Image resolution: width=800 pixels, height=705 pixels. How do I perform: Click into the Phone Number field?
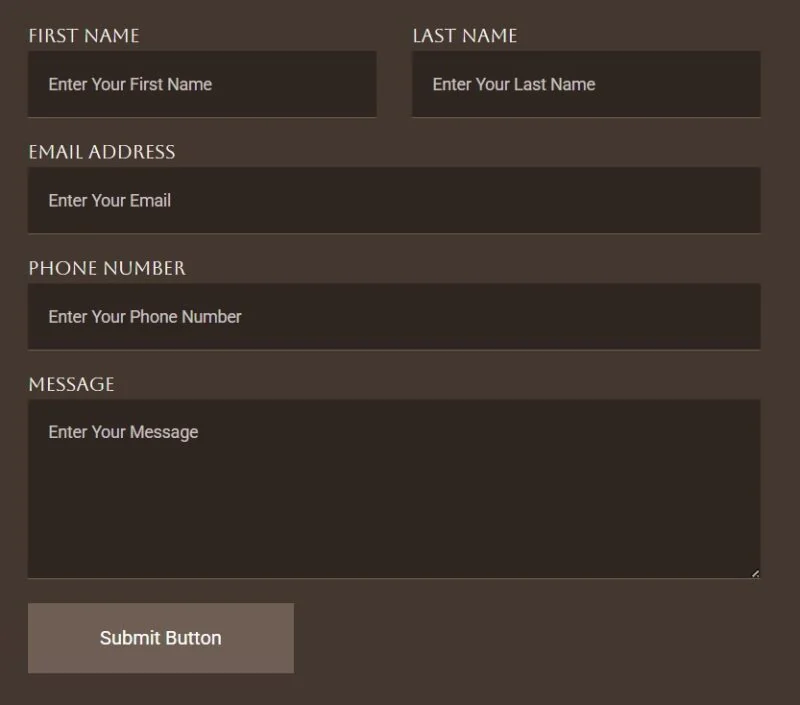click(394, 317)
